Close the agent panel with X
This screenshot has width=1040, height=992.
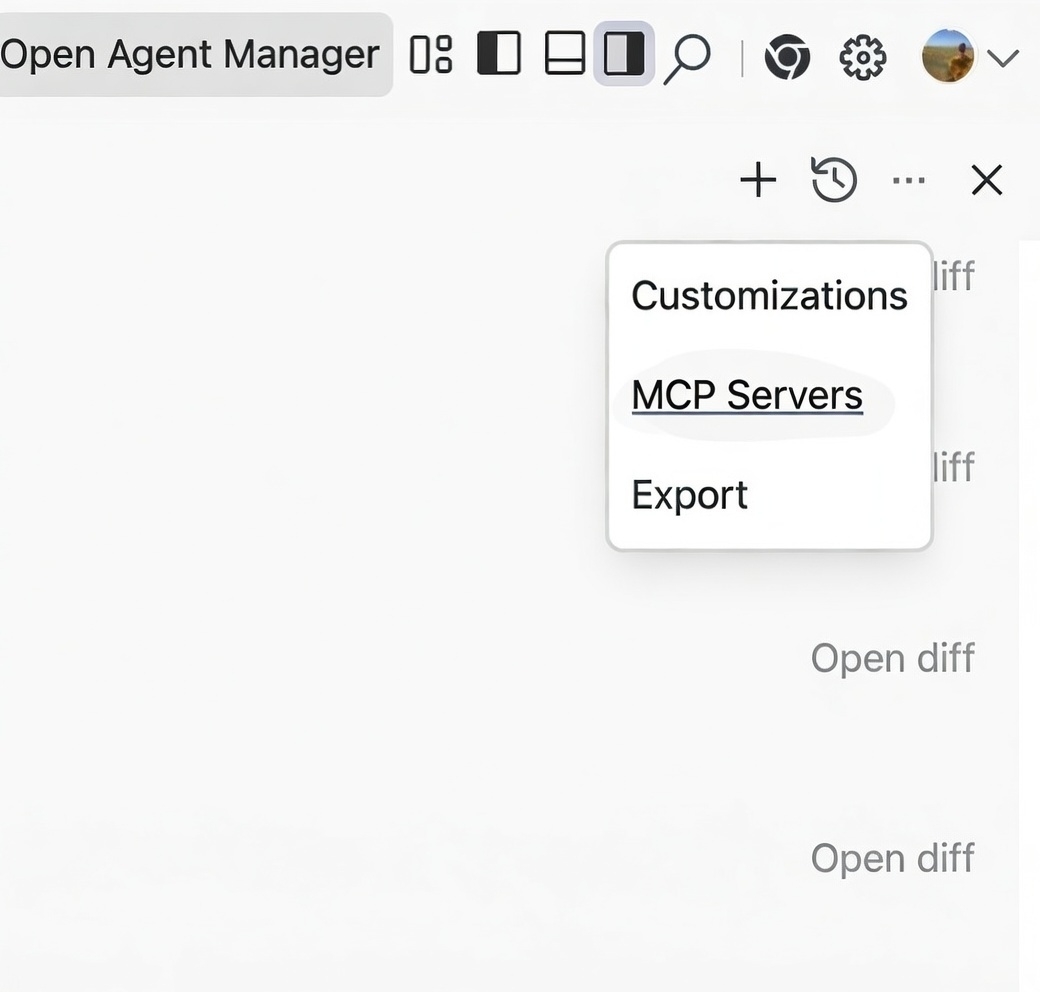pyautogui.click(x=987, y=180)
